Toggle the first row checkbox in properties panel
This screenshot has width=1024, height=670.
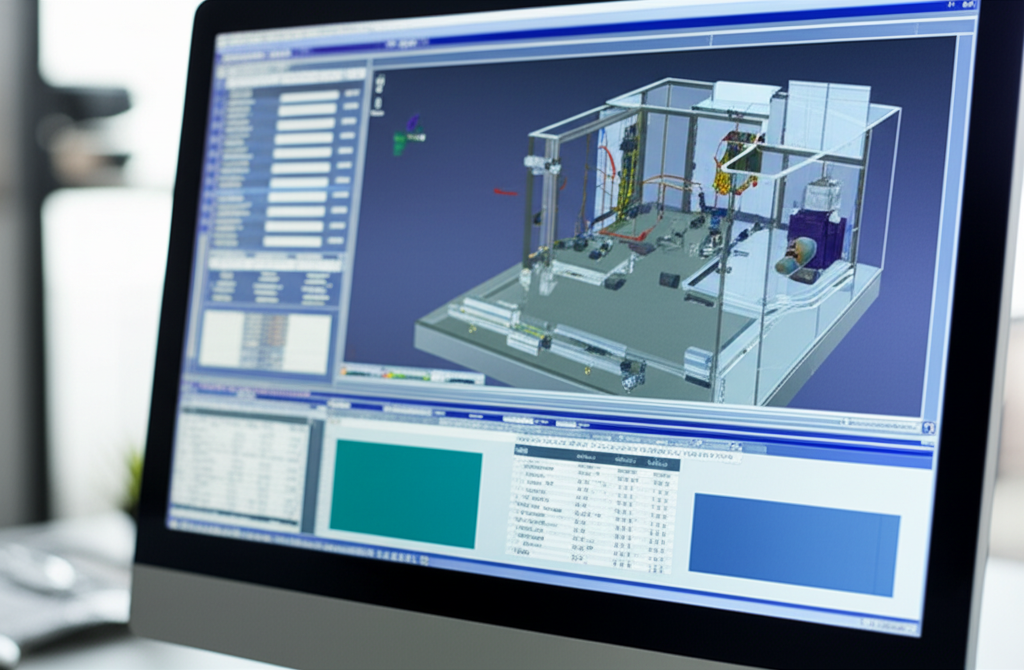click(220, 95)
